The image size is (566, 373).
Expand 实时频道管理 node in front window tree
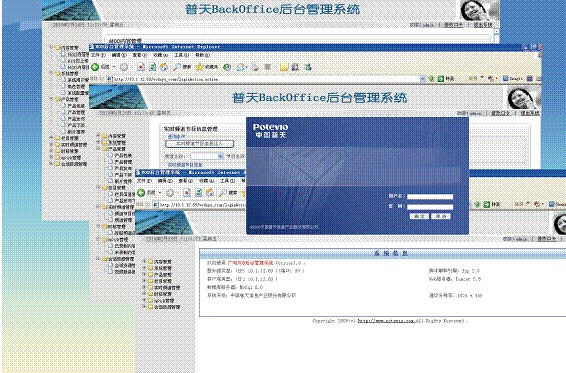click(x=144, y=287)
